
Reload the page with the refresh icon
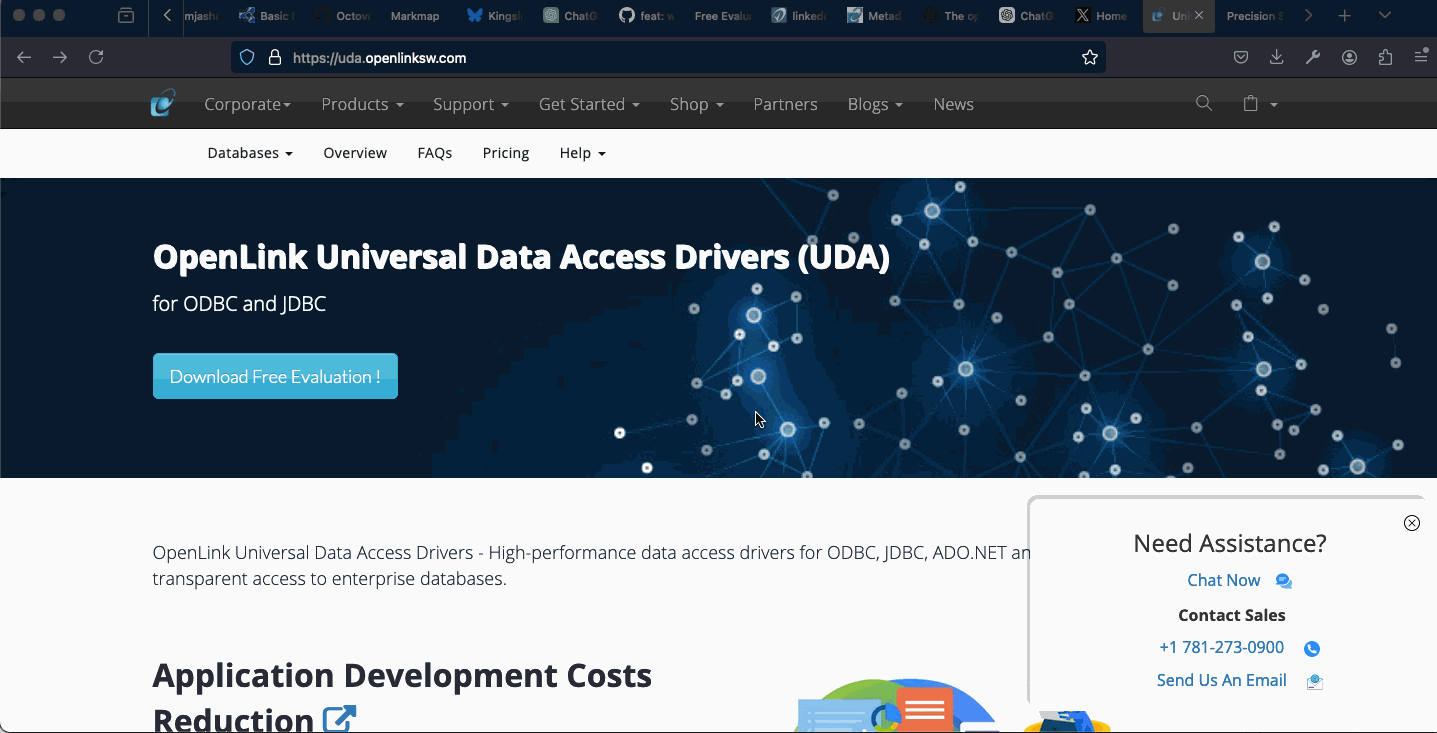[x=96, y=57]
